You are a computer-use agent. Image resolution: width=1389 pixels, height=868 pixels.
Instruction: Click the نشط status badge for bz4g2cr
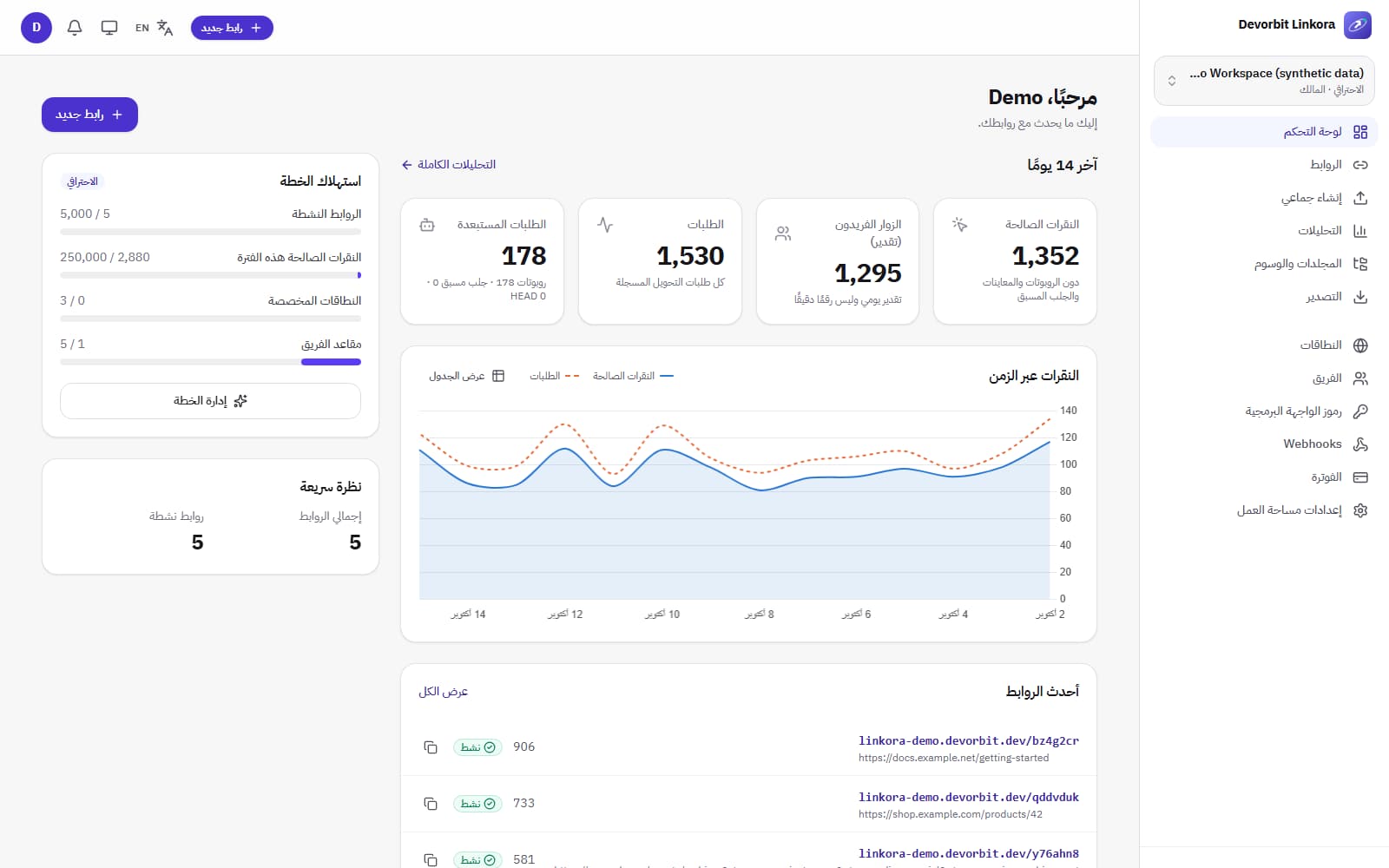point(477,747)
